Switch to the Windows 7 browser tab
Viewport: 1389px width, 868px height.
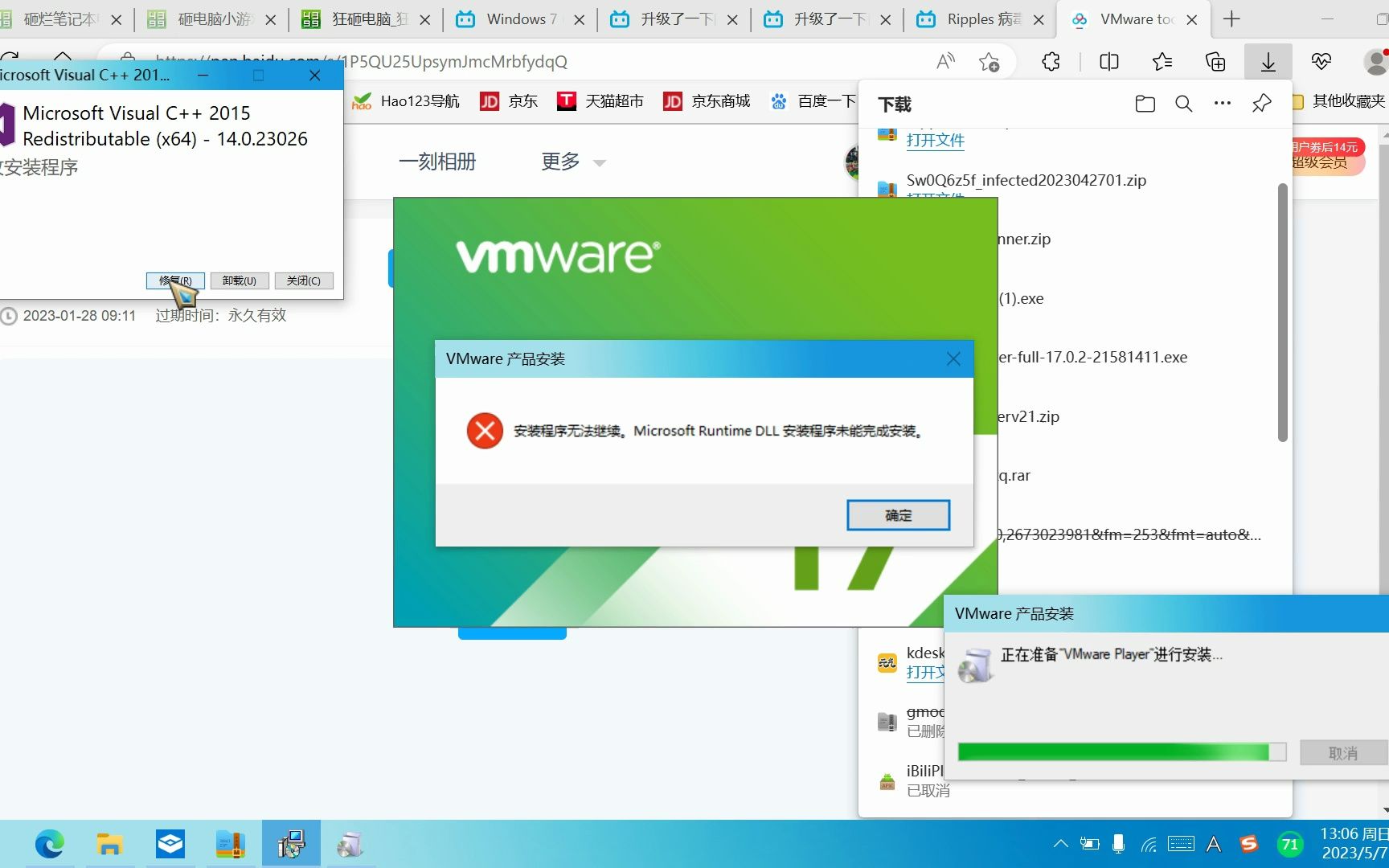(x=518, y=18)
